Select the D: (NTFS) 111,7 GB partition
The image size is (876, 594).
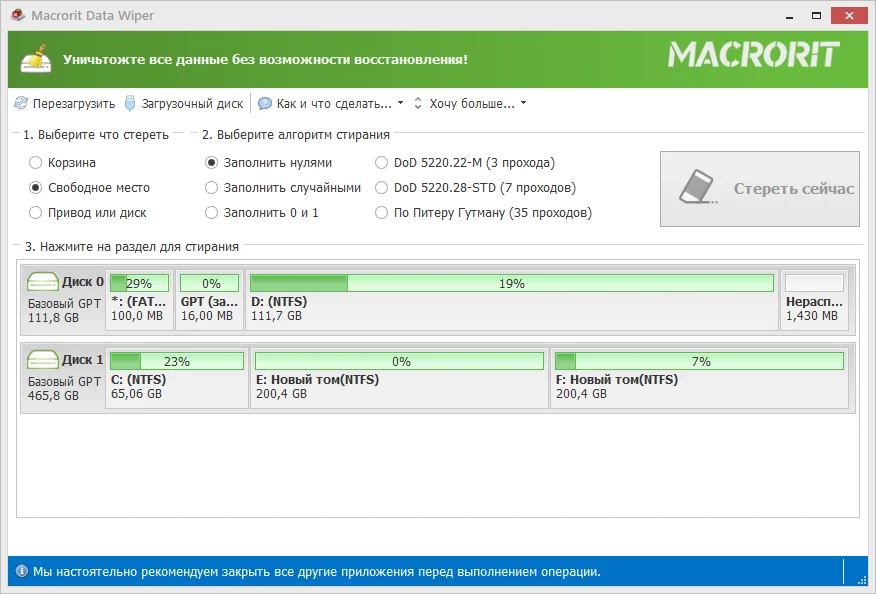512,300
